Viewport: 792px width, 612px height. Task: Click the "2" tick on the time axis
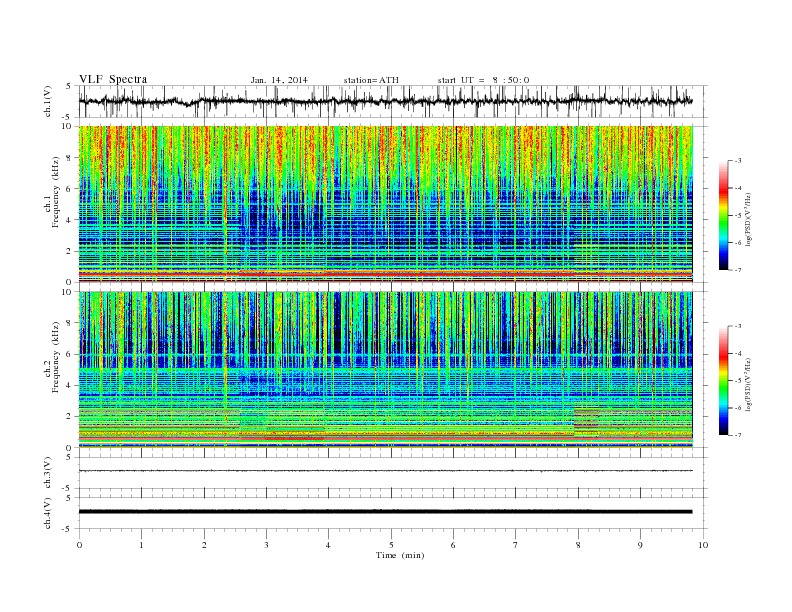[x=204, y=545]
